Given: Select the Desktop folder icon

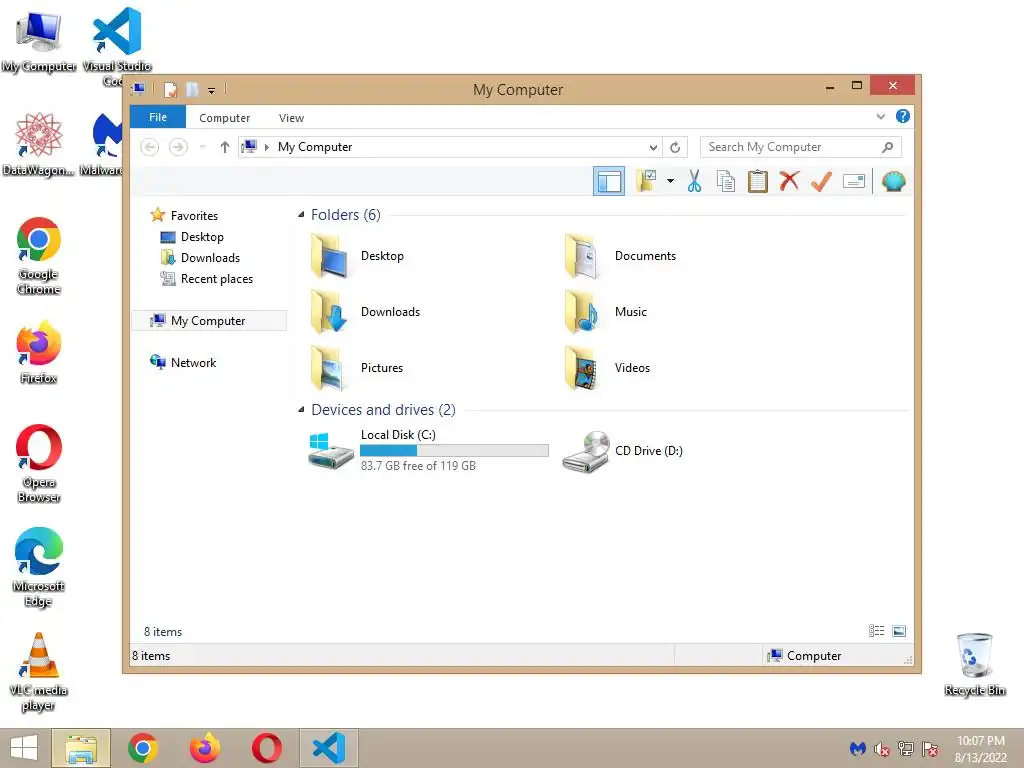Looking at the screenshot, I should coord(329,256).
